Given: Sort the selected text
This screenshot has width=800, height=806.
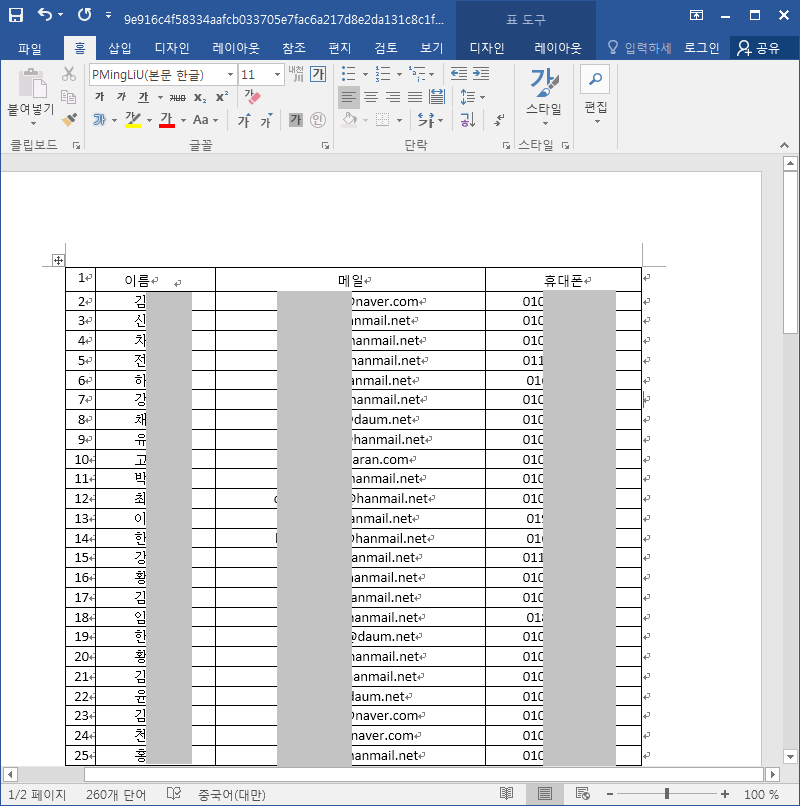Looking at the screenshot, I should click(x=467, y=120).
